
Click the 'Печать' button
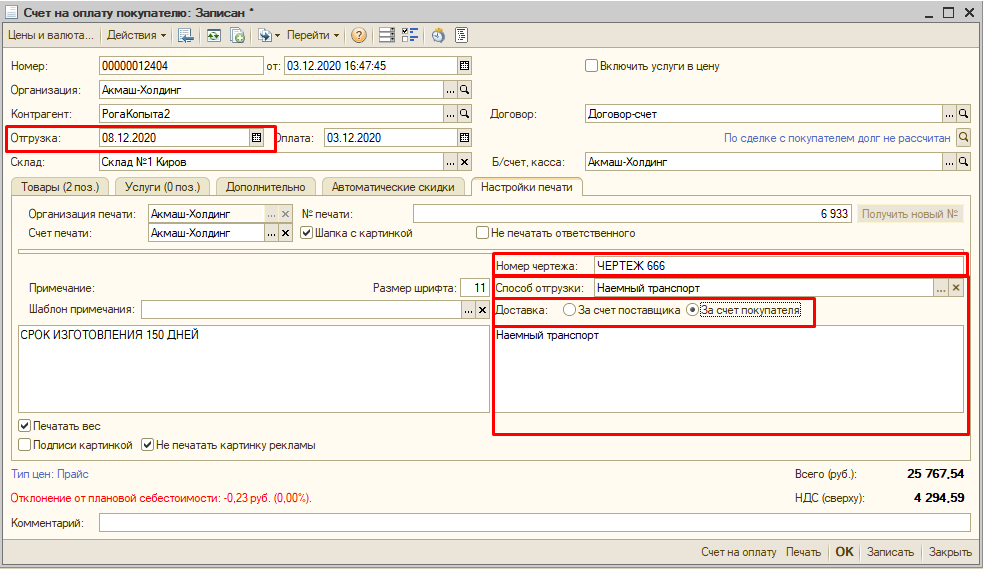point(803,552)
